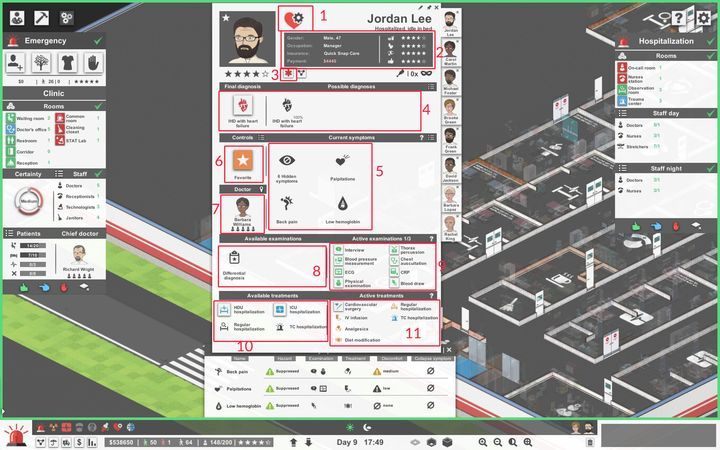720x450 pixels.
Task: Switch to night with the moon icon
Action: coord(367,428)
